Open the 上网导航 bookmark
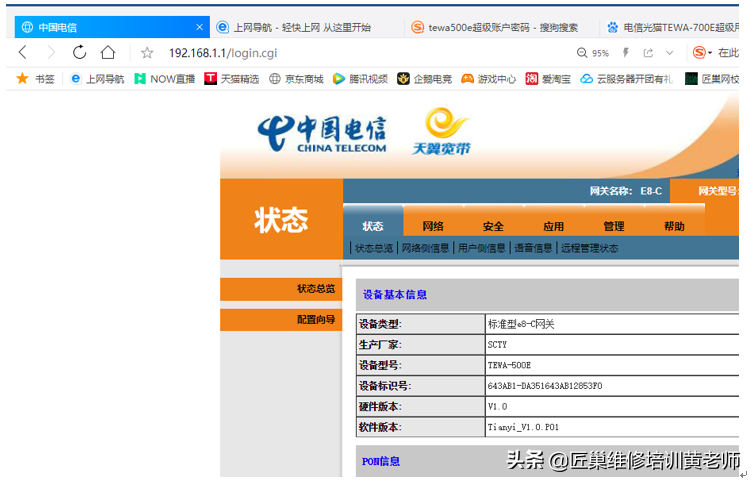 coord(97,79)
